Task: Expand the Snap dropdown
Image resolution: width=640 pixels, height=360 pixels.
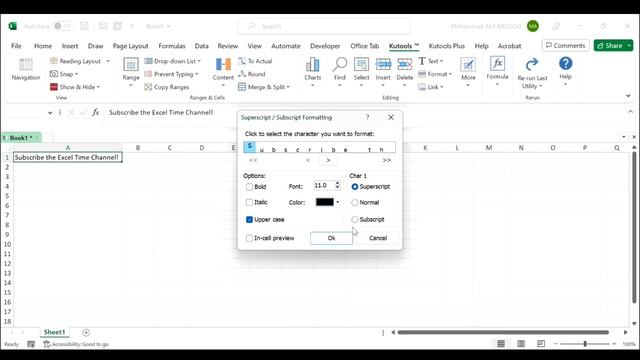Action: [76, 74]
